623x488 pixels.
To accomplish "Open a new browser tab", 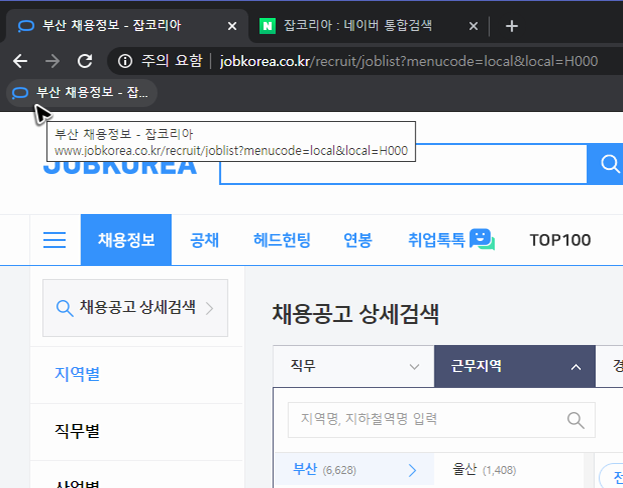I will [511, 26].
